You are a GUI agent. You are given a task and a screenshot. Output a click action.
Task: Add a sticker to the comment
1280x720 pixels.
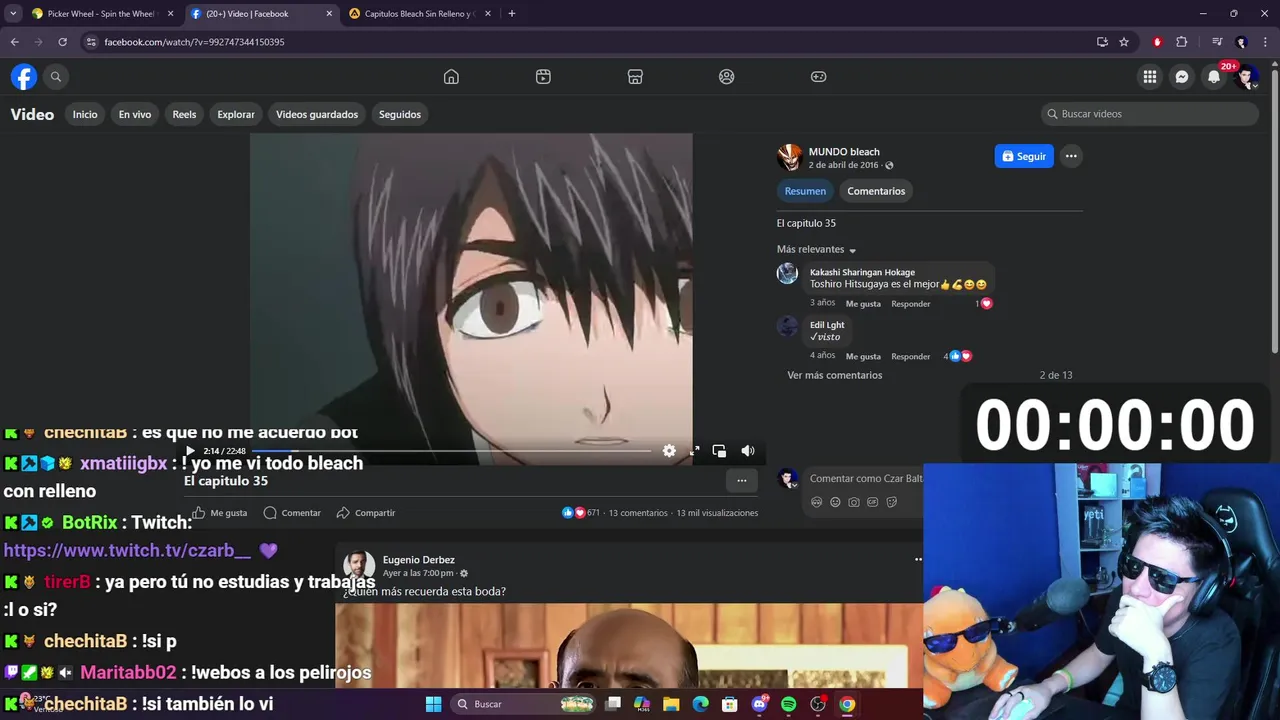point(892,502)
